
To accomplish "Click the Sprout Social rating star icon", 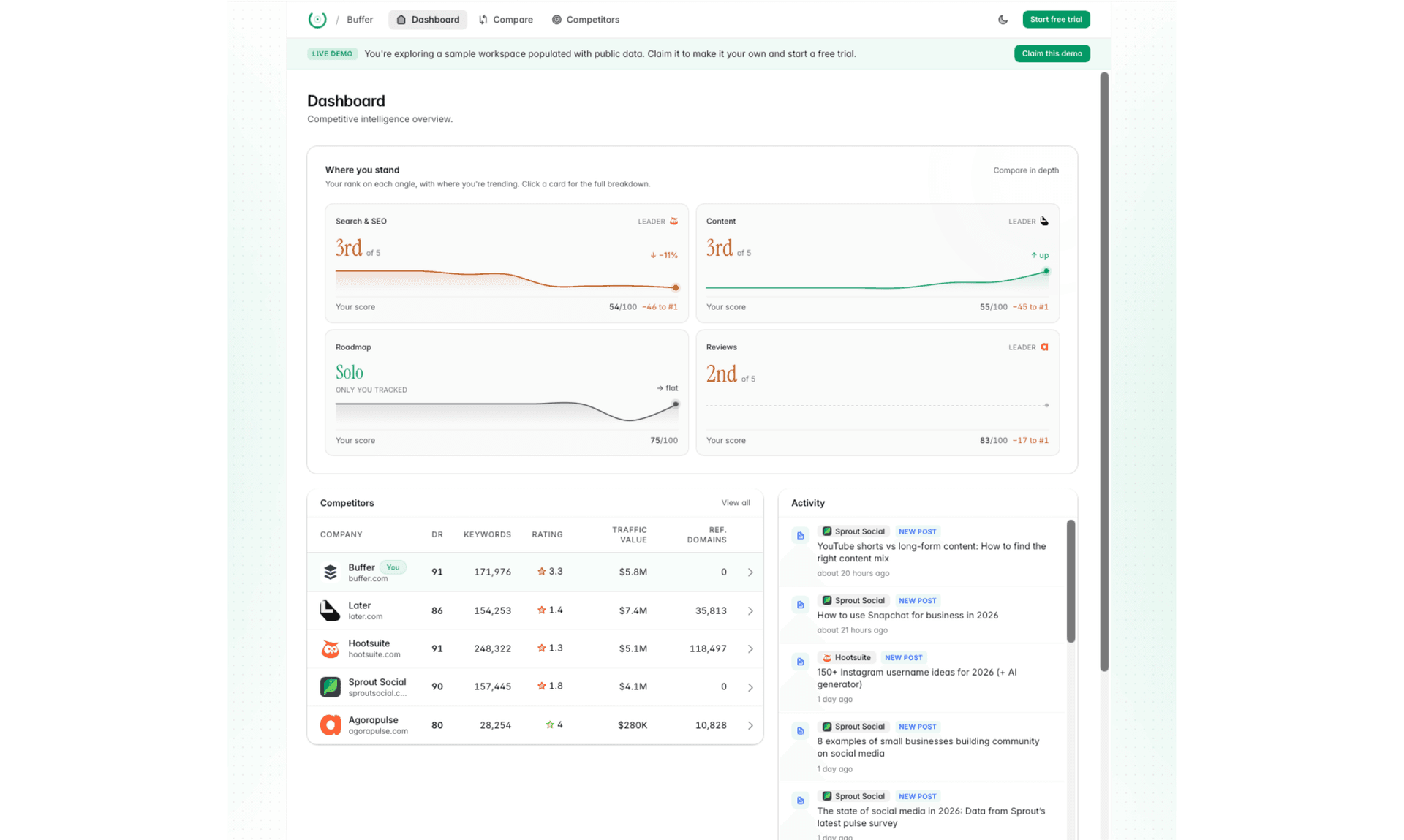I will tap(541, 686).
